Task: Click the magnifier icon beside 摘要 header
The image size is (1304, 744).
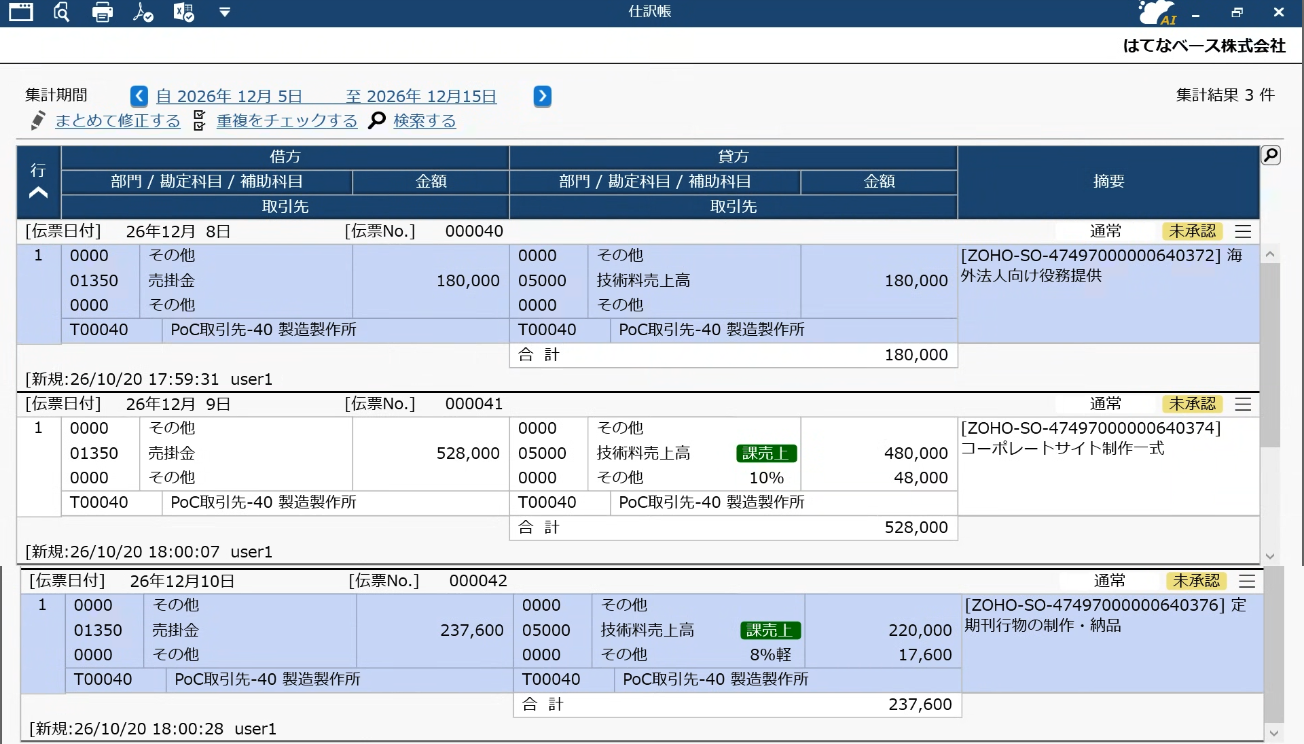Action: [1270, 155]
